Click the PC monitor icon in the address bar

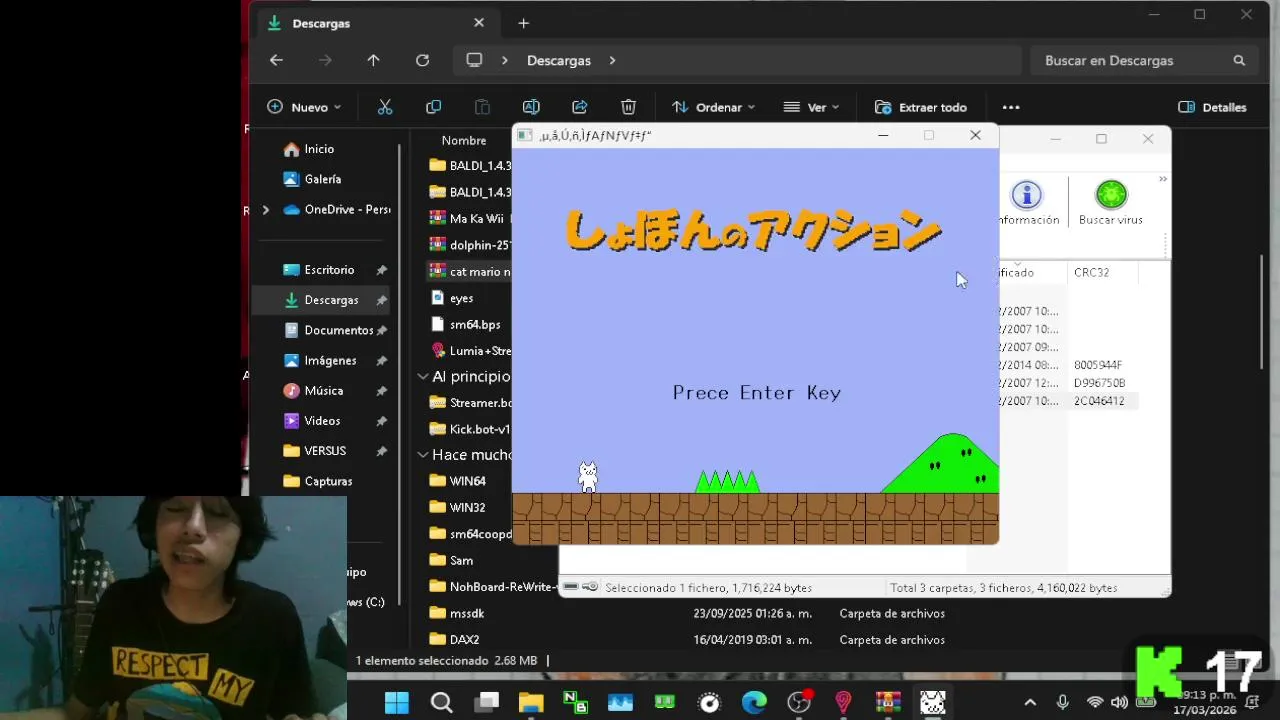point(474,60)
